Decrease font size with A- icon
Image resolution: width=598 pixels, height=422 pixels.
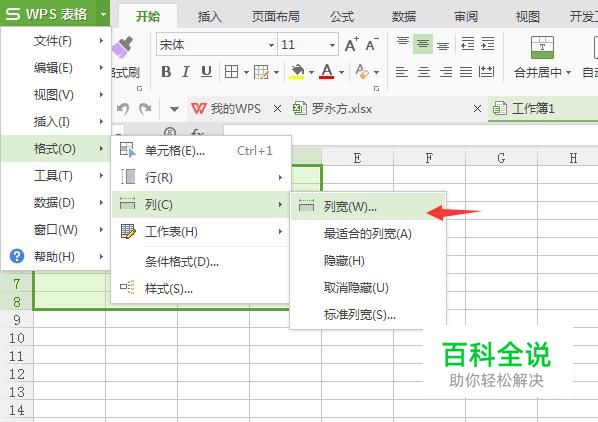click(x=372, y=45)
